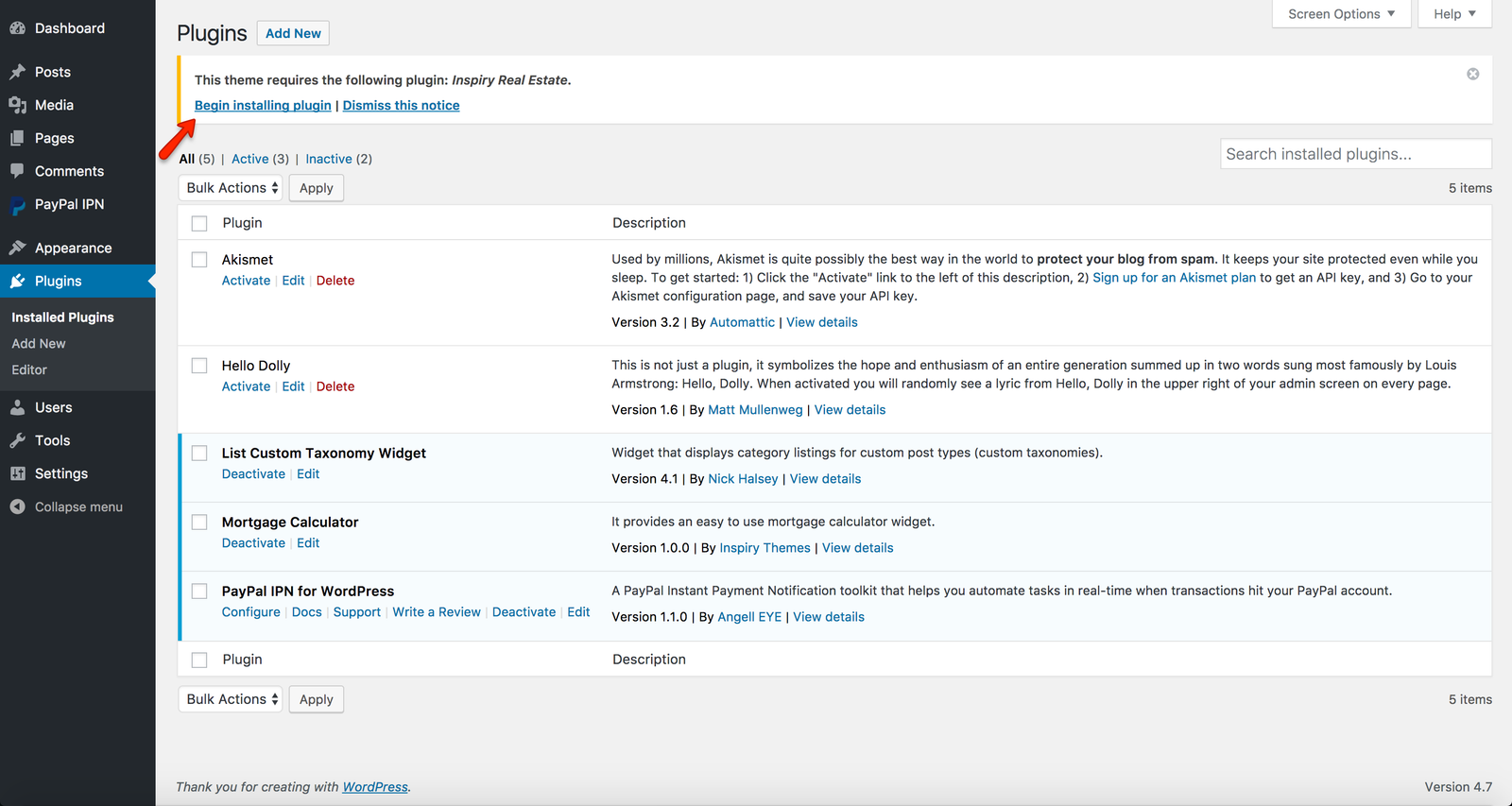
Task: Select all plugins with header checkbox
Action: click(199, 223)
